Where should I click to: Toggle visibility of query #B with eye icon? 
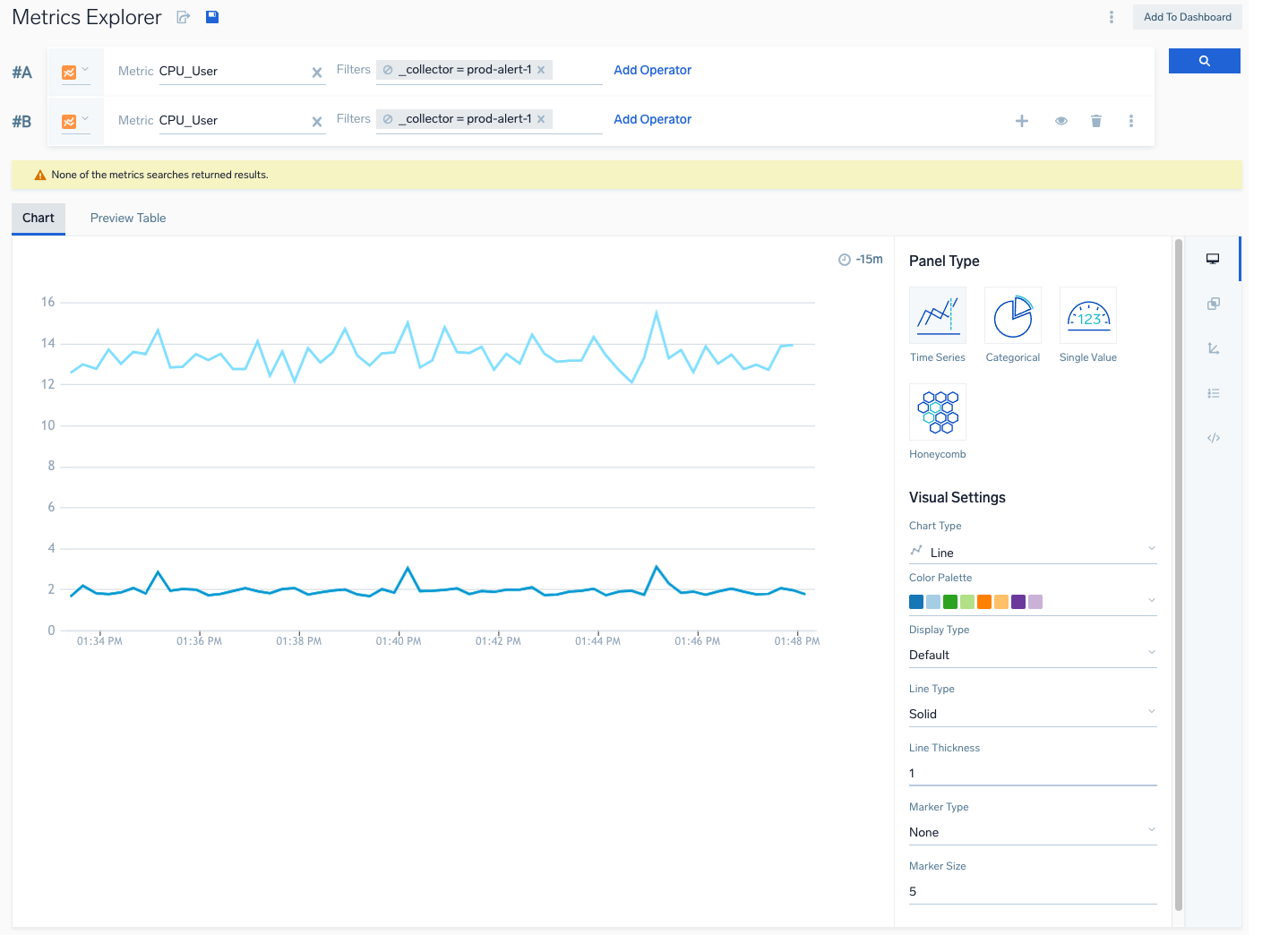[1060, 121]
